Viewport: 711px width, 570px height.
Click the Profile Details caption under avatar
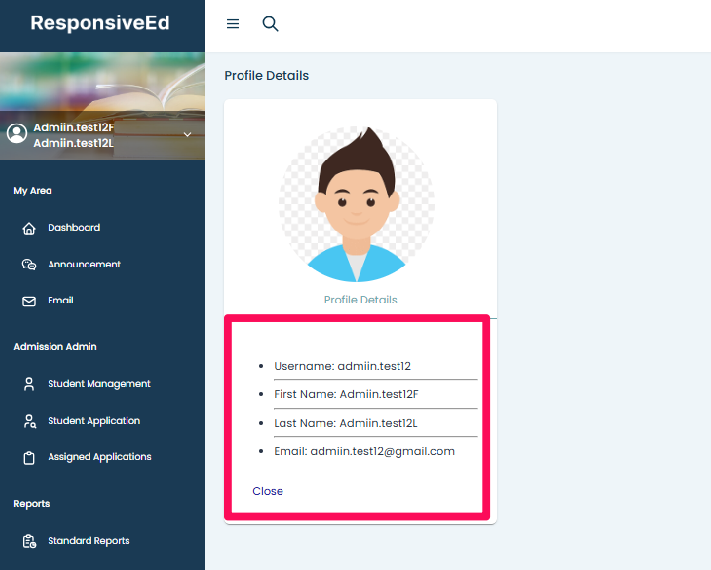(360, 300)
